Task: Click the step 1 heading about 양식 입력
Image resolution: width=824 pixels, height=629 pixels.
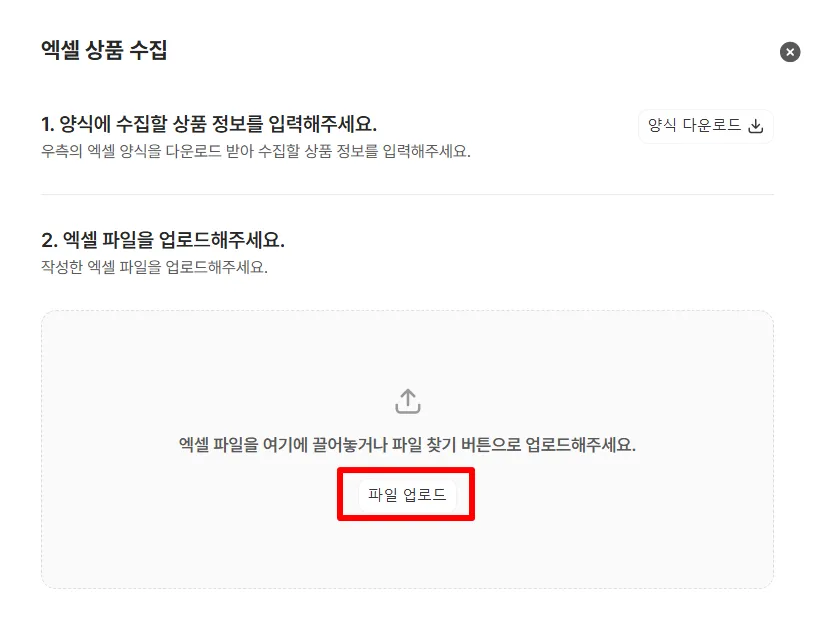Action: 209,125
